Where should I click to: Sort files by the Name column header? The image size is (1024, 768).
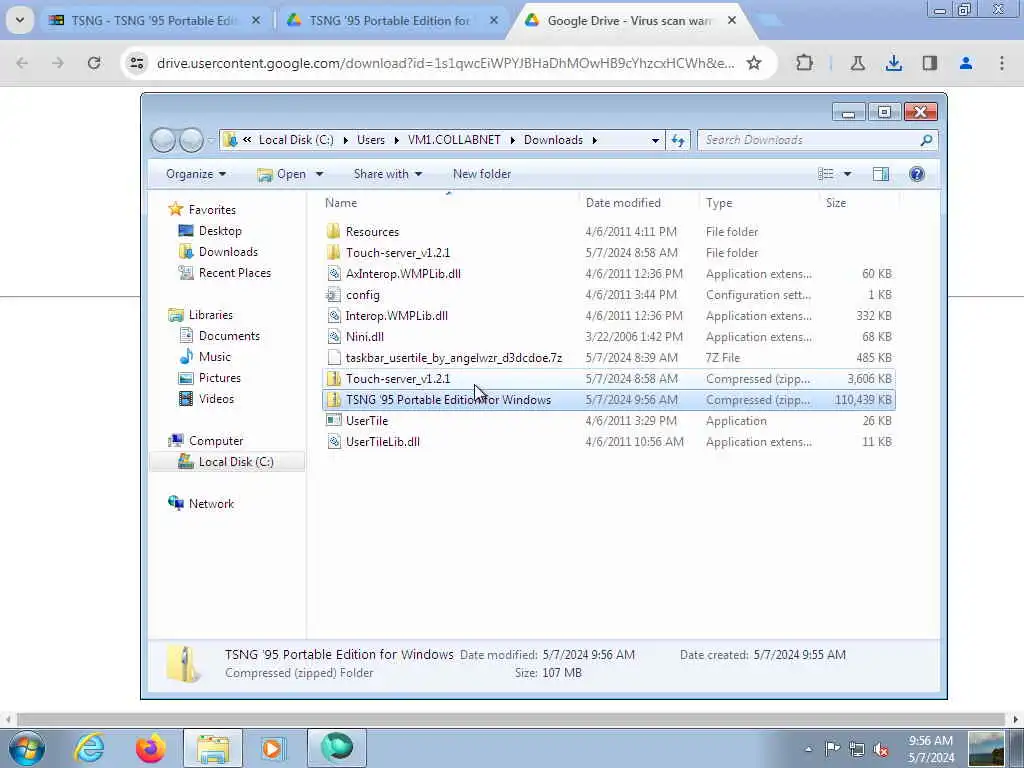tap(450, 202)
